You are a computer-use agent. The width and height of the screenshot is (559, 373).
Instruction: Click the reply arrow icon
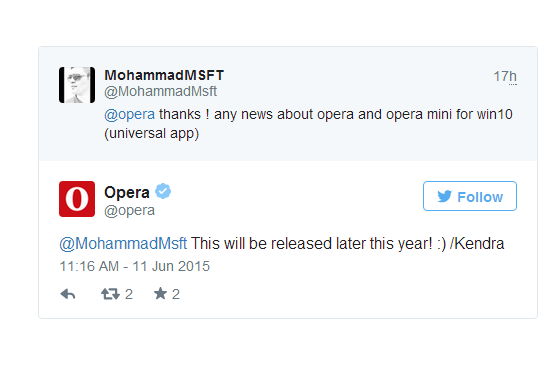tap(68, 294)
